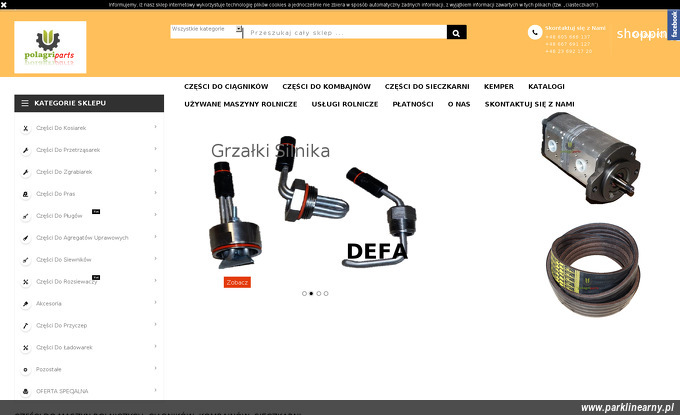The image size is (680, 415).
Task: Expand Pozostałe submenu arrow
Action: (155, 368)
